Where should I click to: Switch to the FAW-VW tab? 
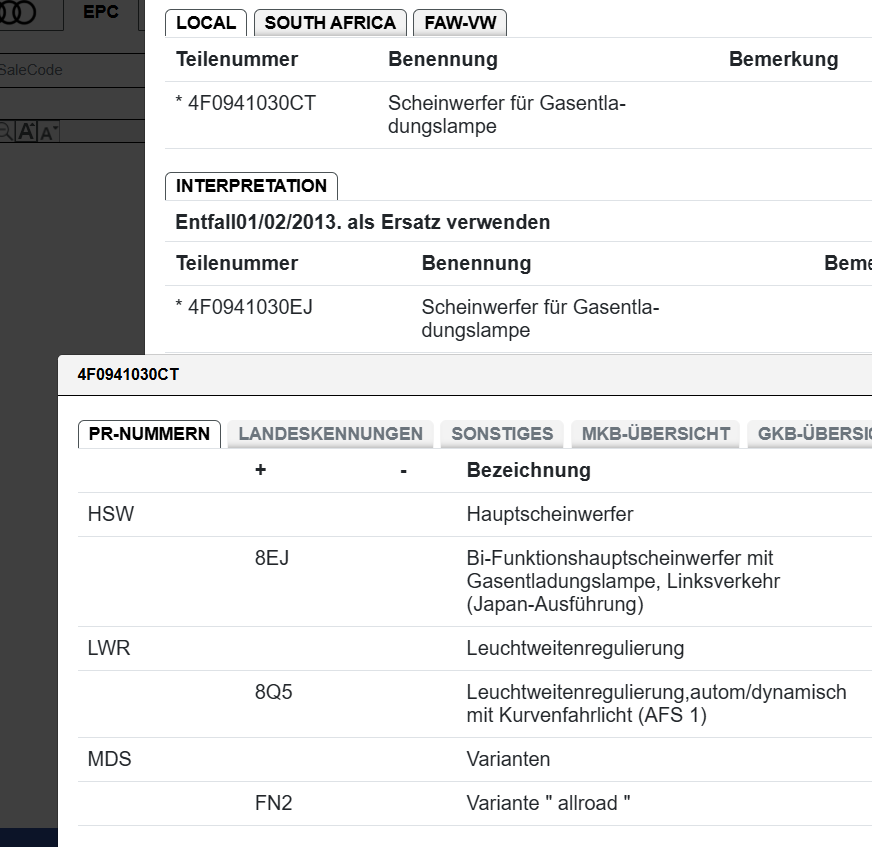pos(460,23)
